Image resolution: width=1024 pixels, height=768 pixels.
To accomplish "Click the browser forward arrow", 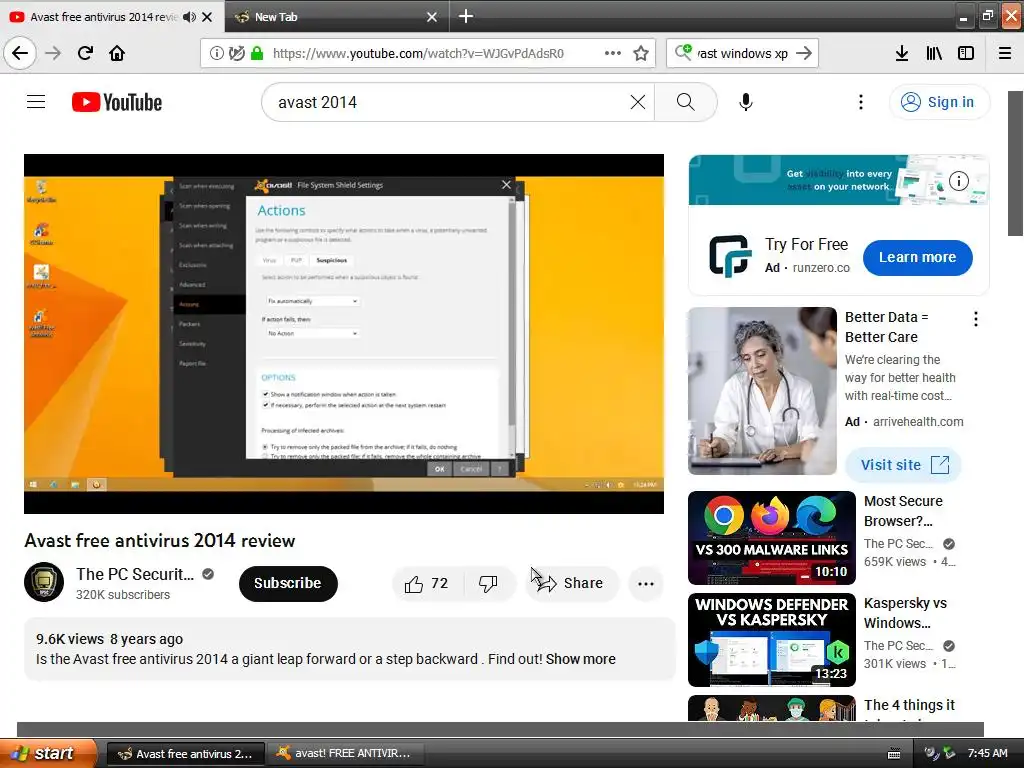I will 53,53.
